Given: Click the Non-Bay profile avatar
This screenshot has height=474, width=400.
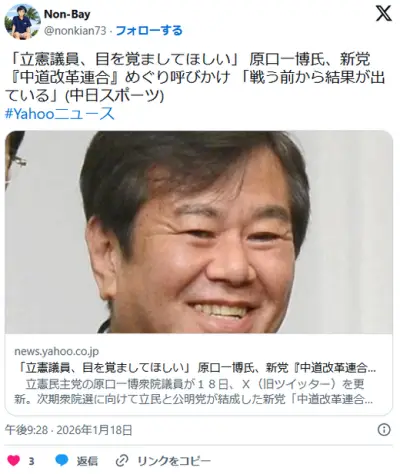Looking at the screenshot, I should [x=22, y=22].
